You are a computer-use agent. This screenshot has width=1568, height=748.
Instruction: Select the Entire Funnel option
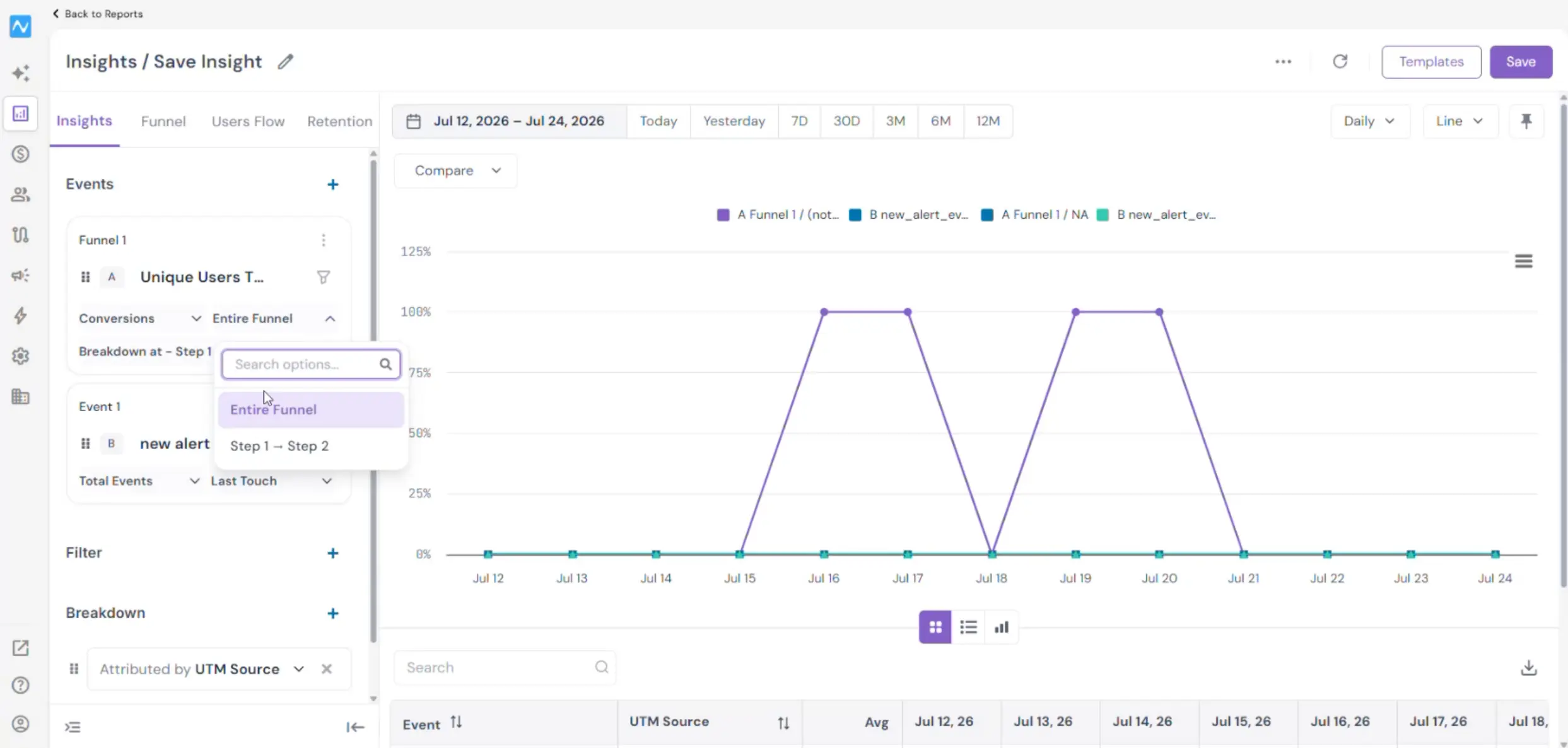[311, 410]
